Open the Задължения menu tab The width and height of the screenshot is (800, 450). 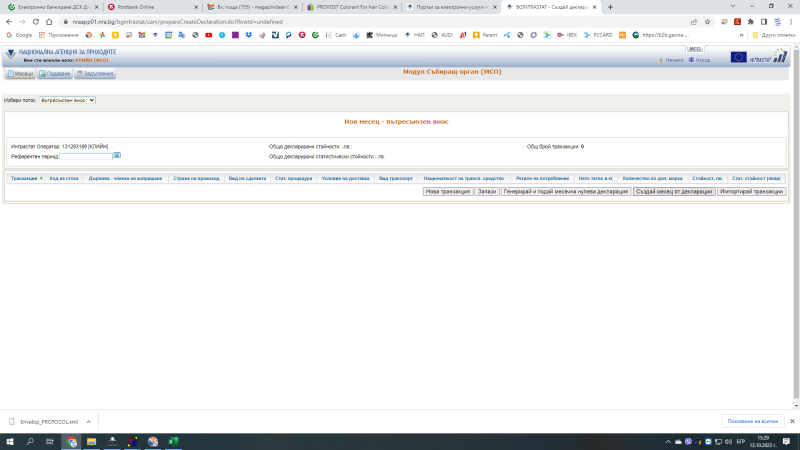(94, 74)
